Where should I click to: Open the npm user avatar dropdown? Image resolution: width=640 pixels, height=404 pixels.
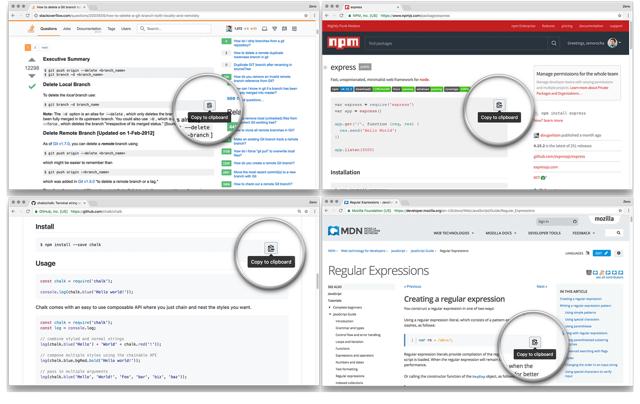tap(614, 43)
